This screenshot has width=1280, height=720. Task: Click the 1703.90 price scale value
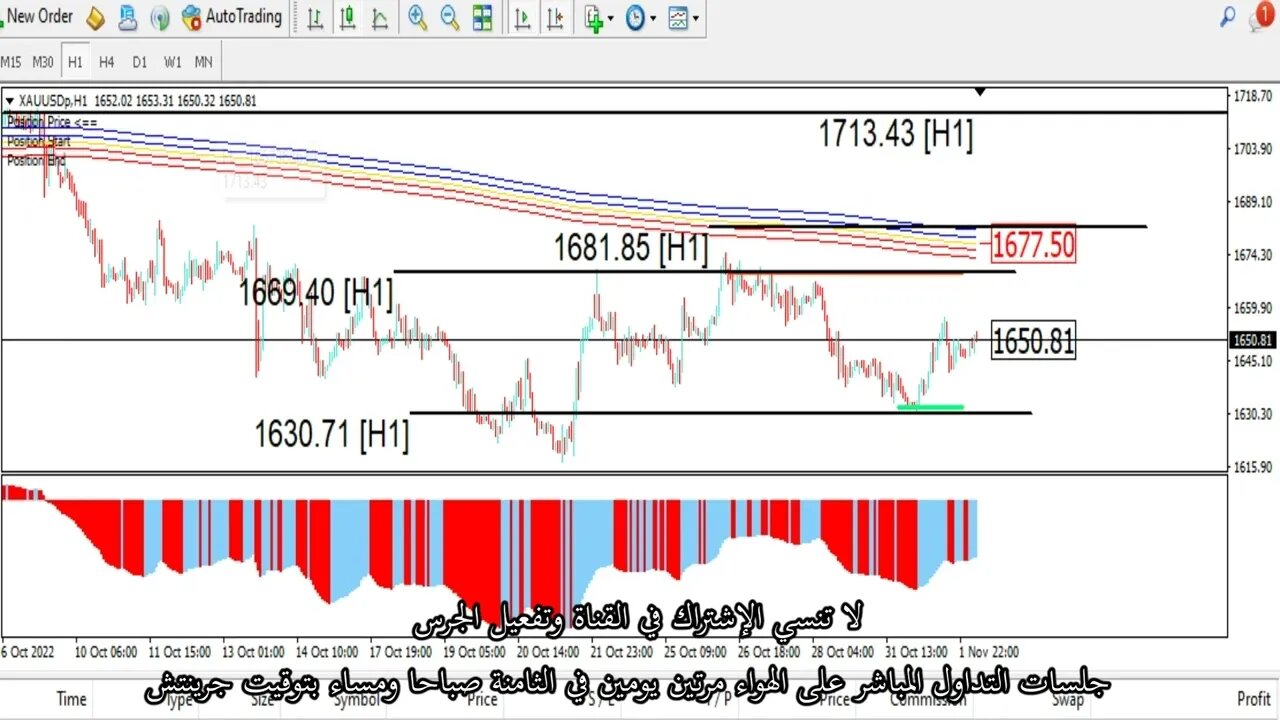pos(1252,149)
